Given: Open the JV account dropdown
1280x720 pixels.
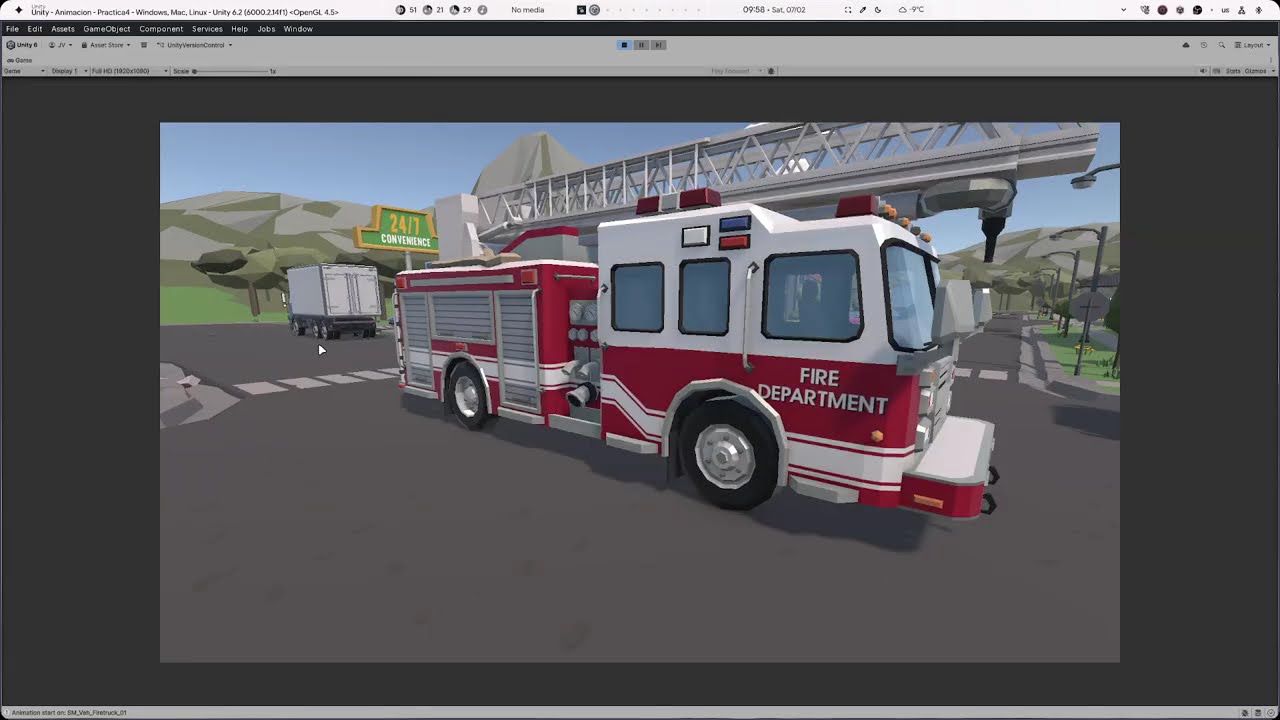Looking at the screenshot, I should point(61,45).
